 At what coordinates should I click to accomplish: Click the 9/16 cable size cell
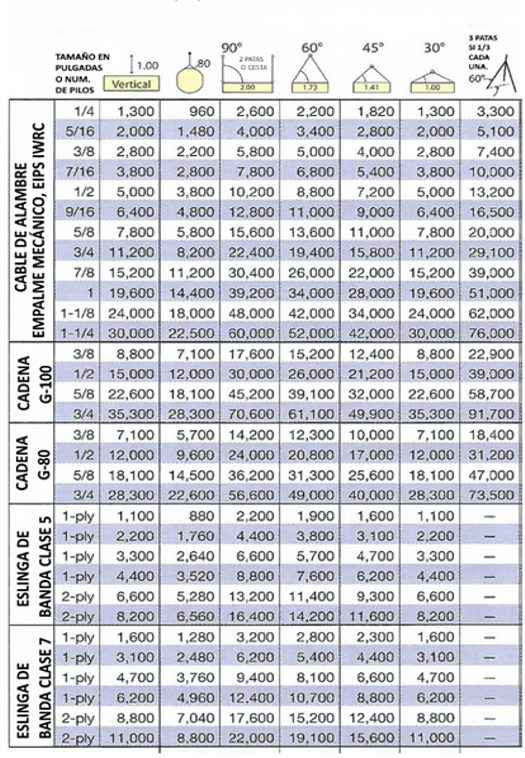pyautogui.click(x=83, y=212)
